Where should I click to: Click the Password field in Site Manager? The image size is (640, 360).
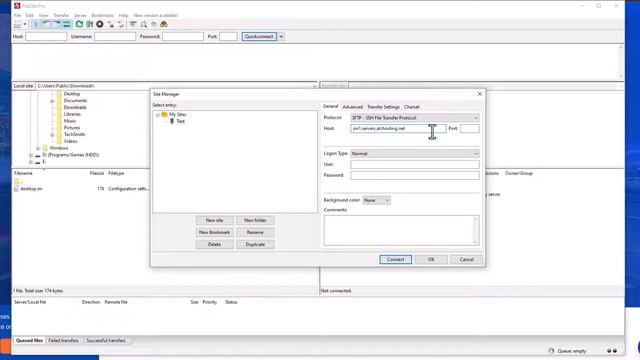pyautogui.click(x=415, y=176)
